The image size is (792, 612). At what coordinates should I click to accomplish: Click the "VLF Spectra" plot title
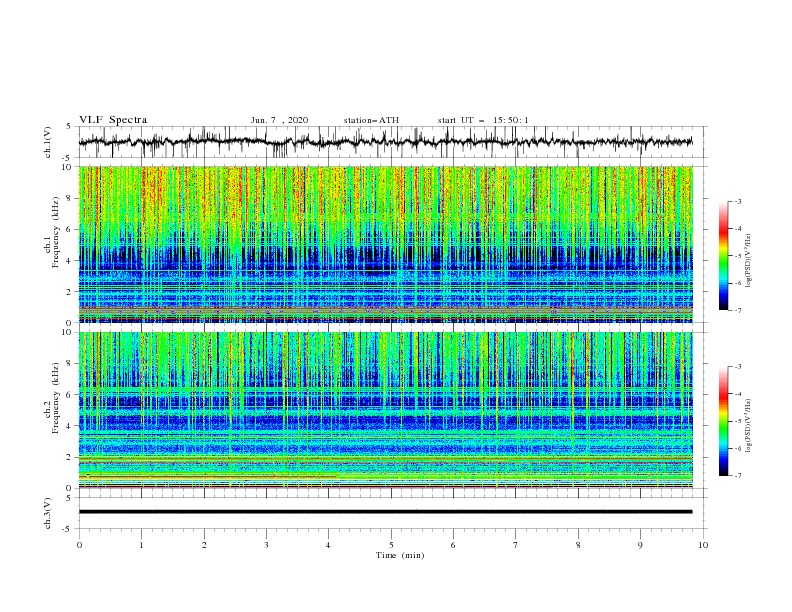(x=113, y=120)
